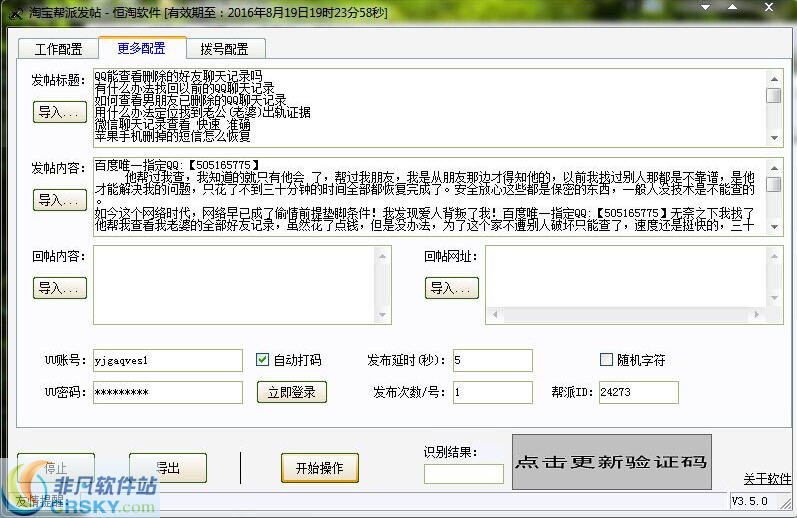Minimize window with title bar down arrow
797x518 pixels.
tap(706, 7)
